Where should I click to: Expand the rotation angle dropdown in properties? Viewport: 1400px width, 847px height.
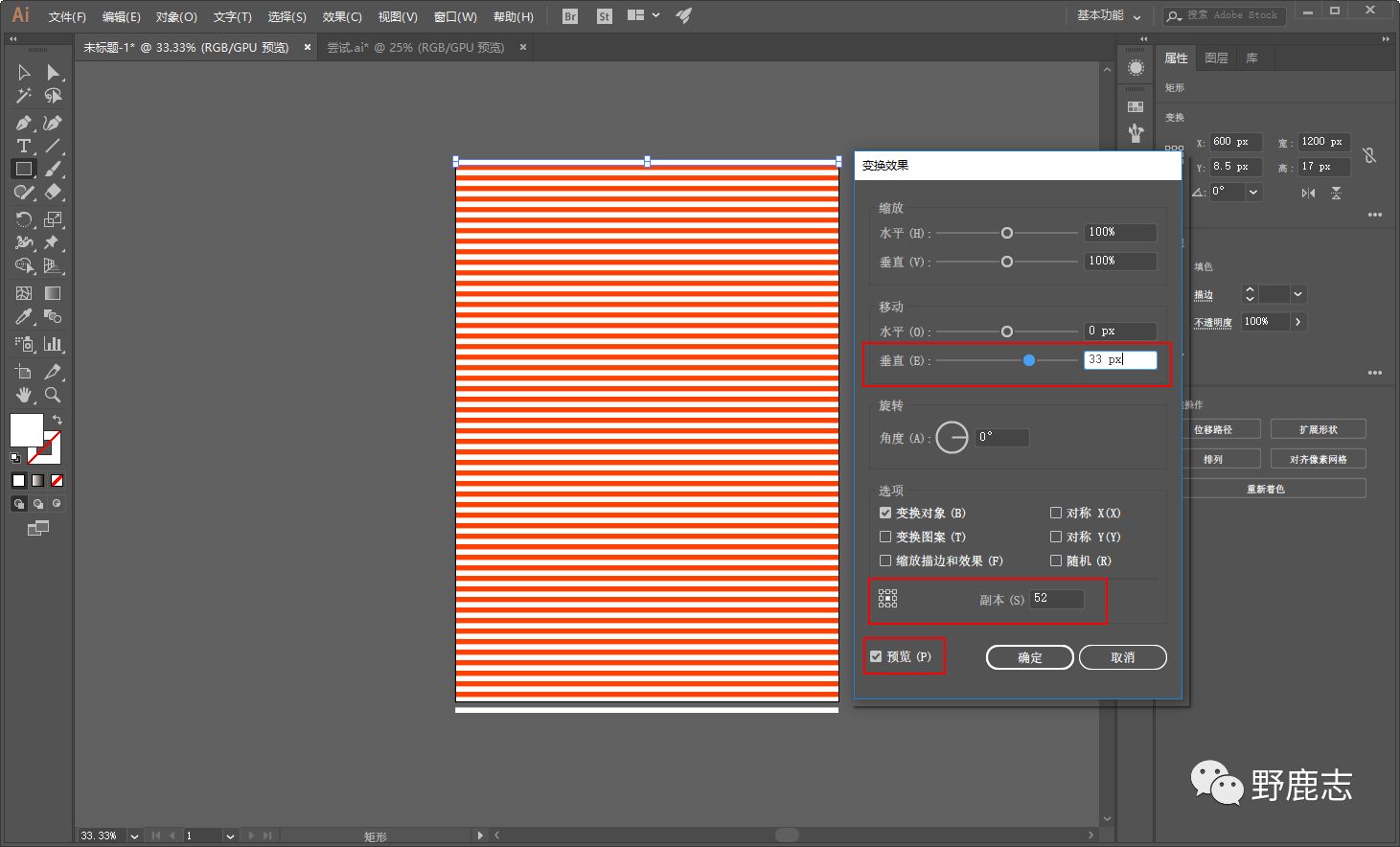(x=1252, y=192)
